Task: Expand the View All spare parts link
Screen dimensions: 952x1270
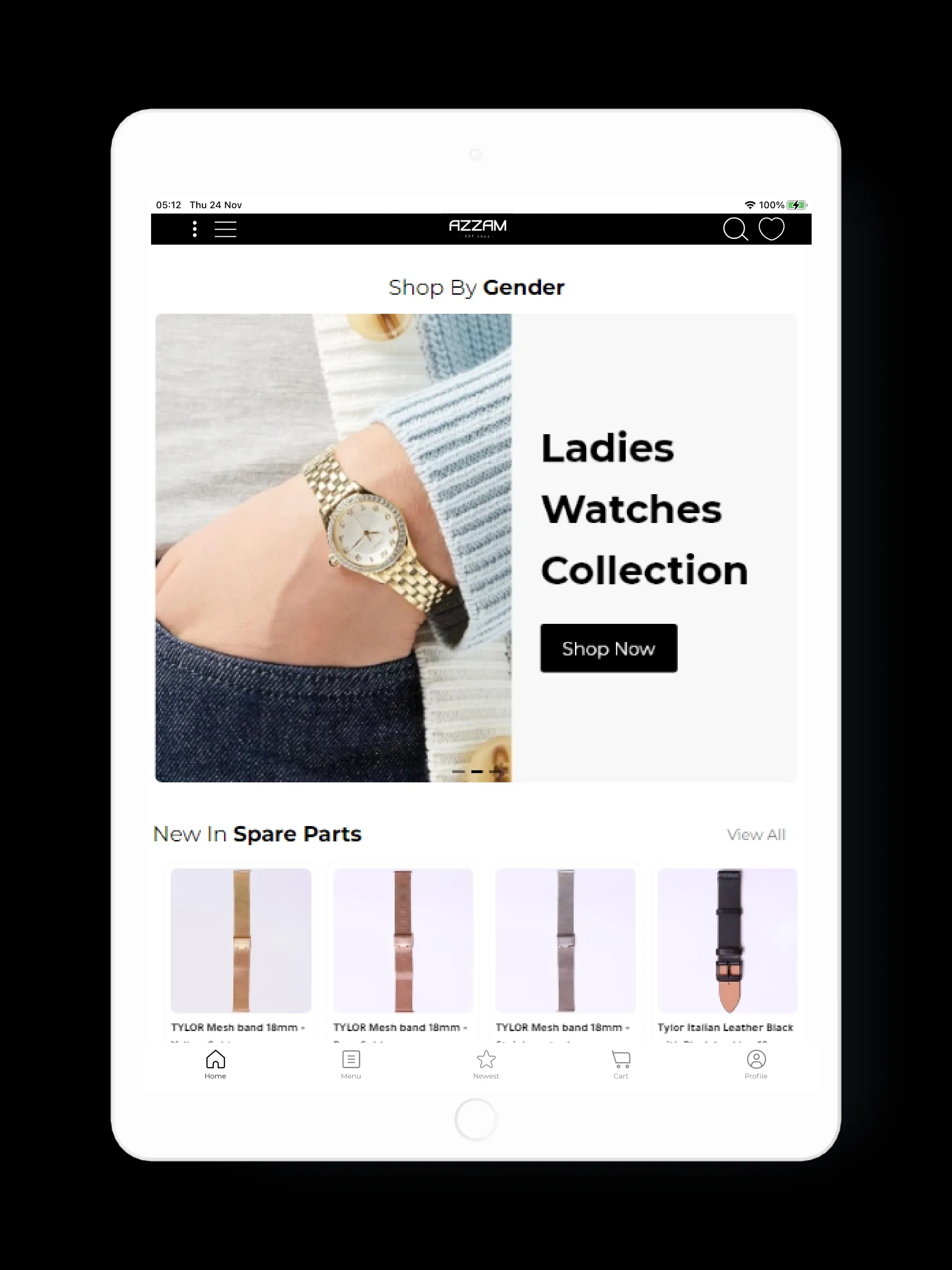Action: click(x=757, y=834)
